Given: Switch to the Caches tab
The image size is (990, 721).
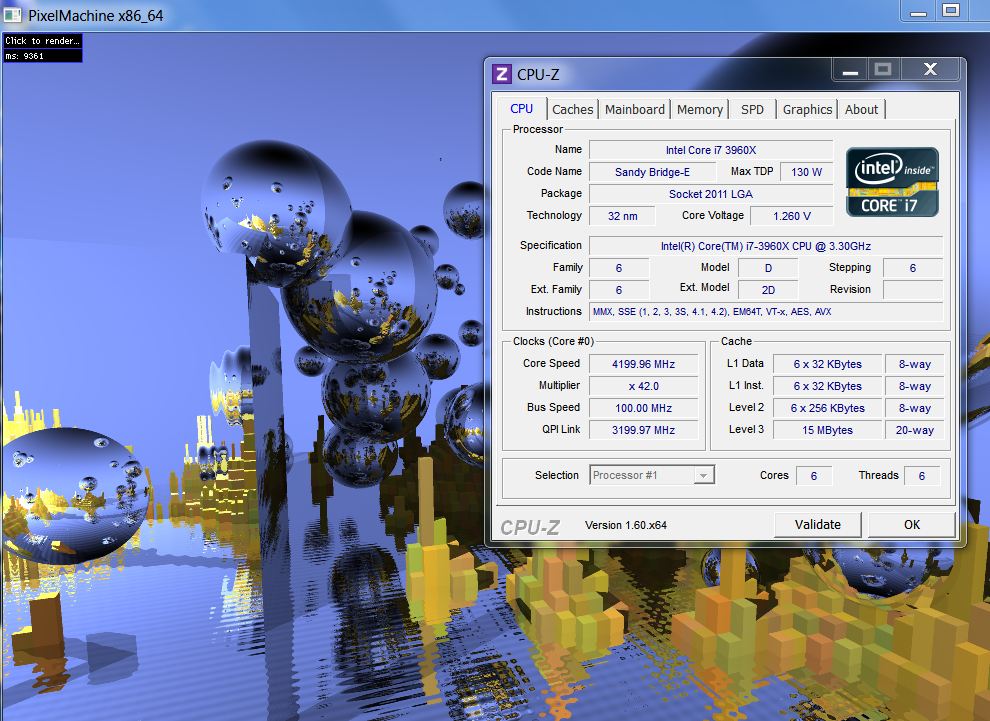Looking at the screenshot, I should click(572, 110).
